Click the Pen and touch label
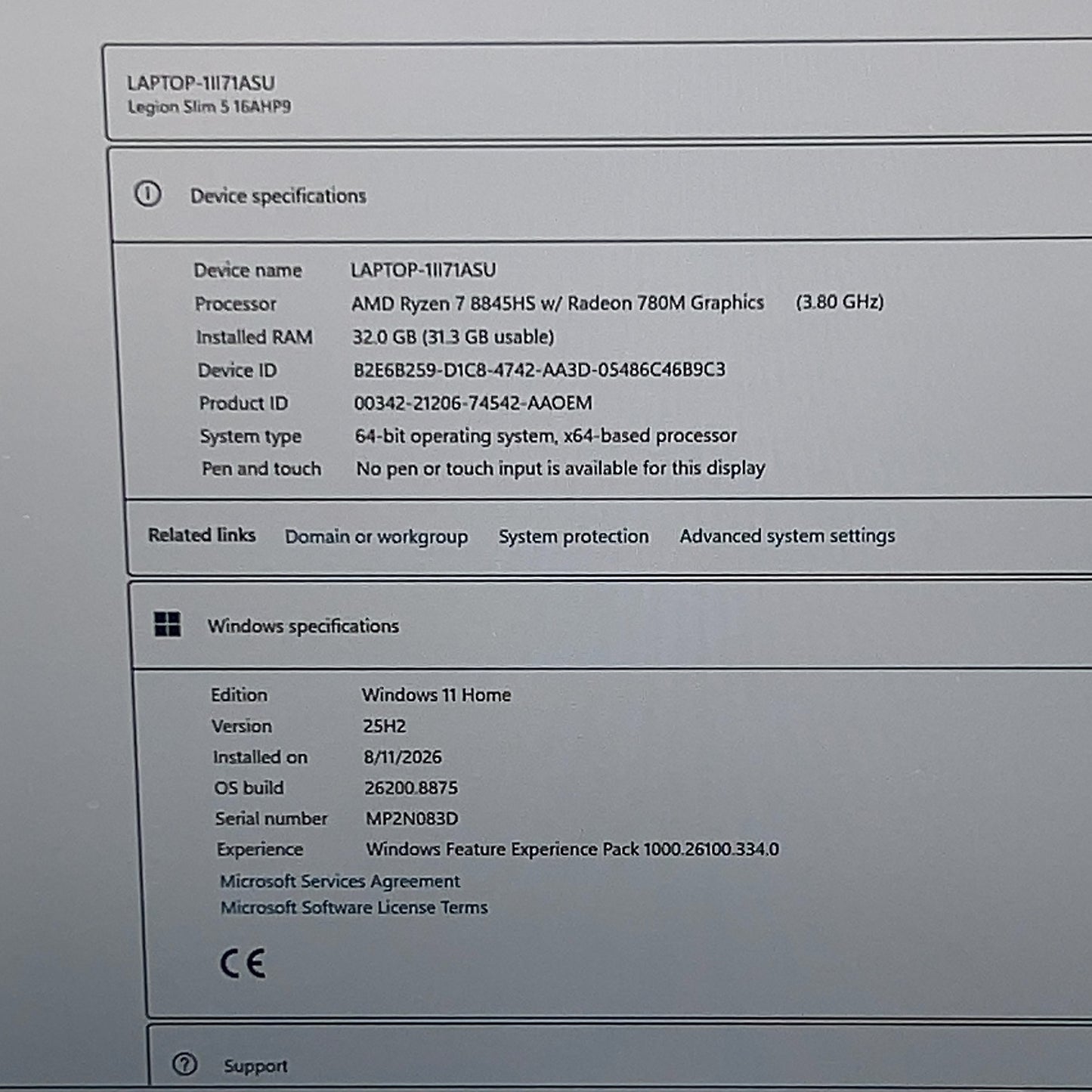This screenshot has height=1092, width=1092. coord(261,469)
